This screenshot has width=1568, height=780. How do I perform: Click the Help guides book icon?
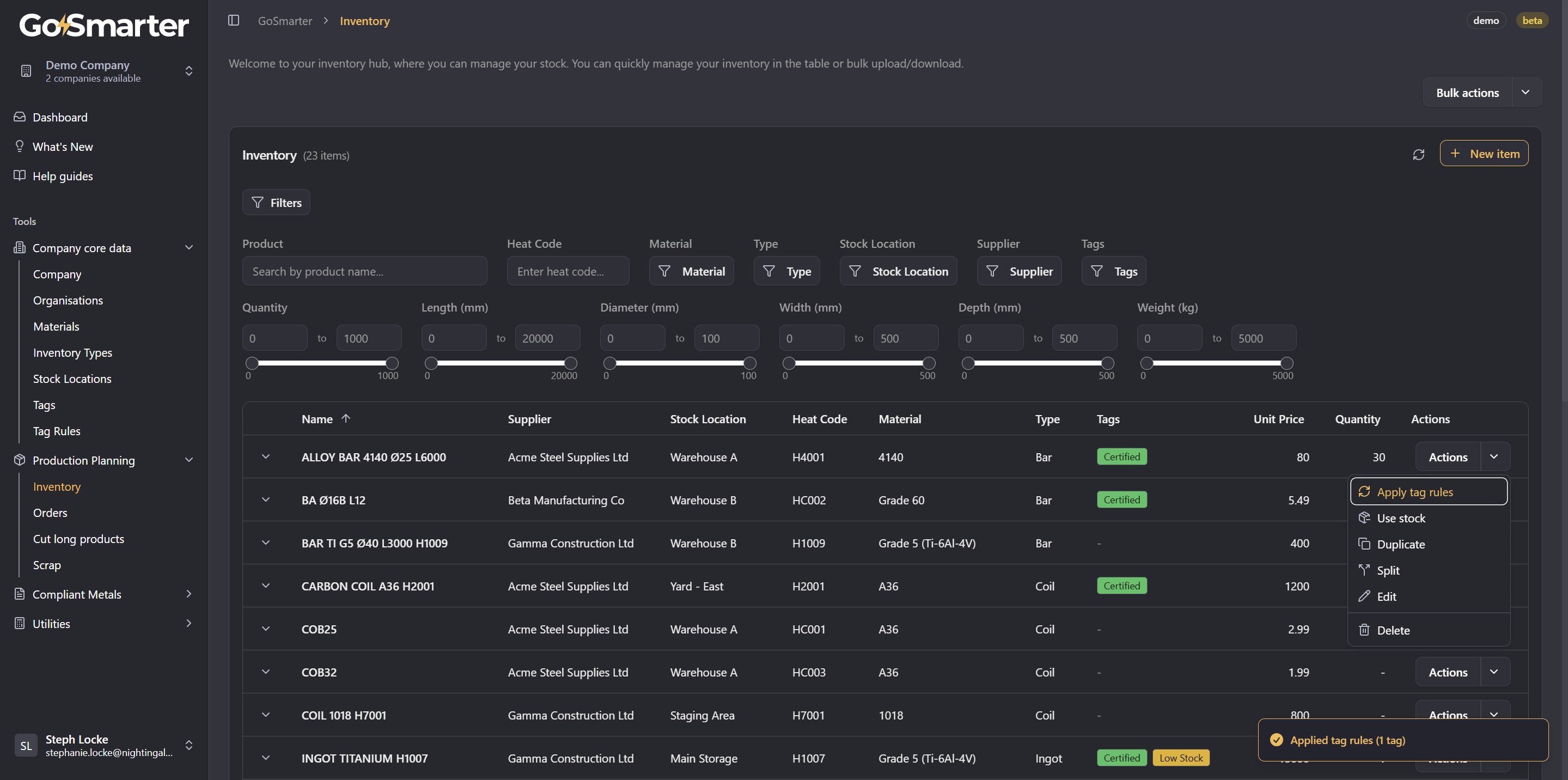click(20, 175)
